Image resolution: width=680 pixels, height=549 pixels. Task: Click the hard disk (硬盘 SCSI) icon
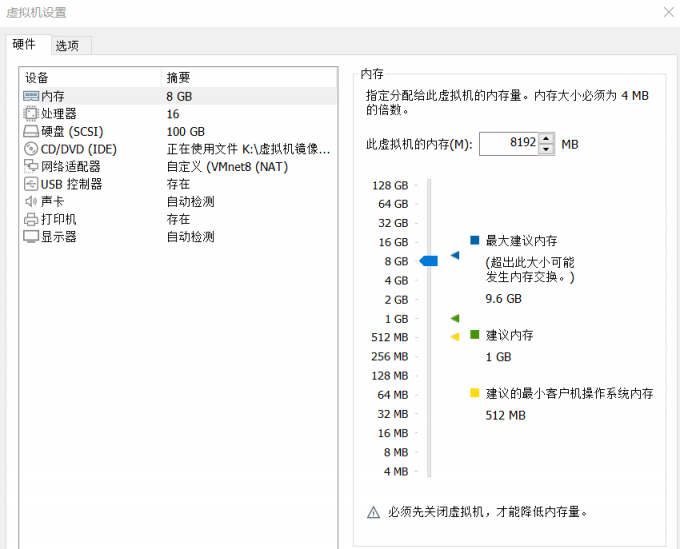(x=30, y=132)
